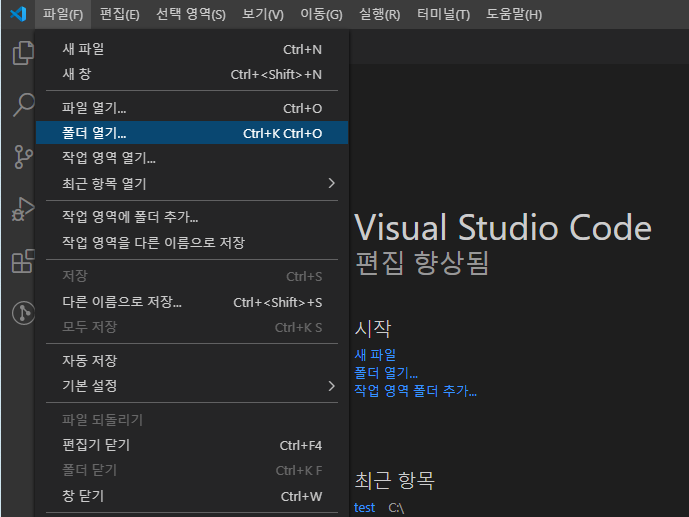Click the dimmed 저장 menu entry
This screenshot has width=689, height=517.
[x=192, y=276]
